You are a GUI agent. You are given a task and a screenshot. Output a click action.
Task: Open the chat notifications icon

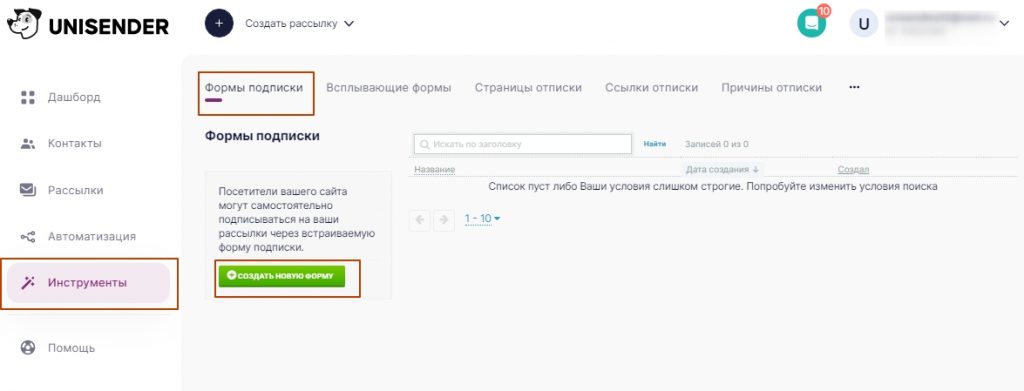point(812,23)
